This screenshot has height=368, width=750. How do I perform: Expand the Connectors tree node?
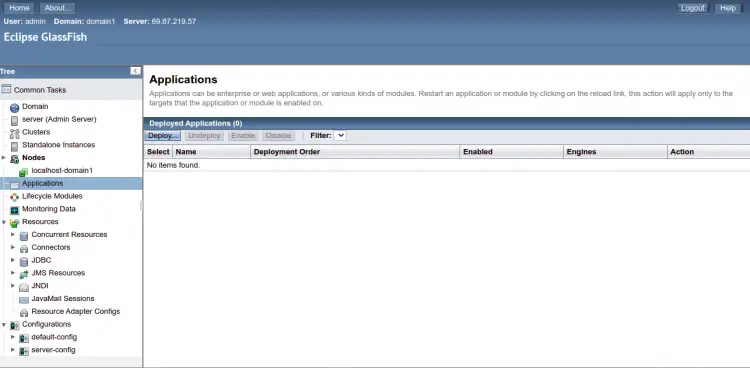pyautogui.click(x=13, y=247)
